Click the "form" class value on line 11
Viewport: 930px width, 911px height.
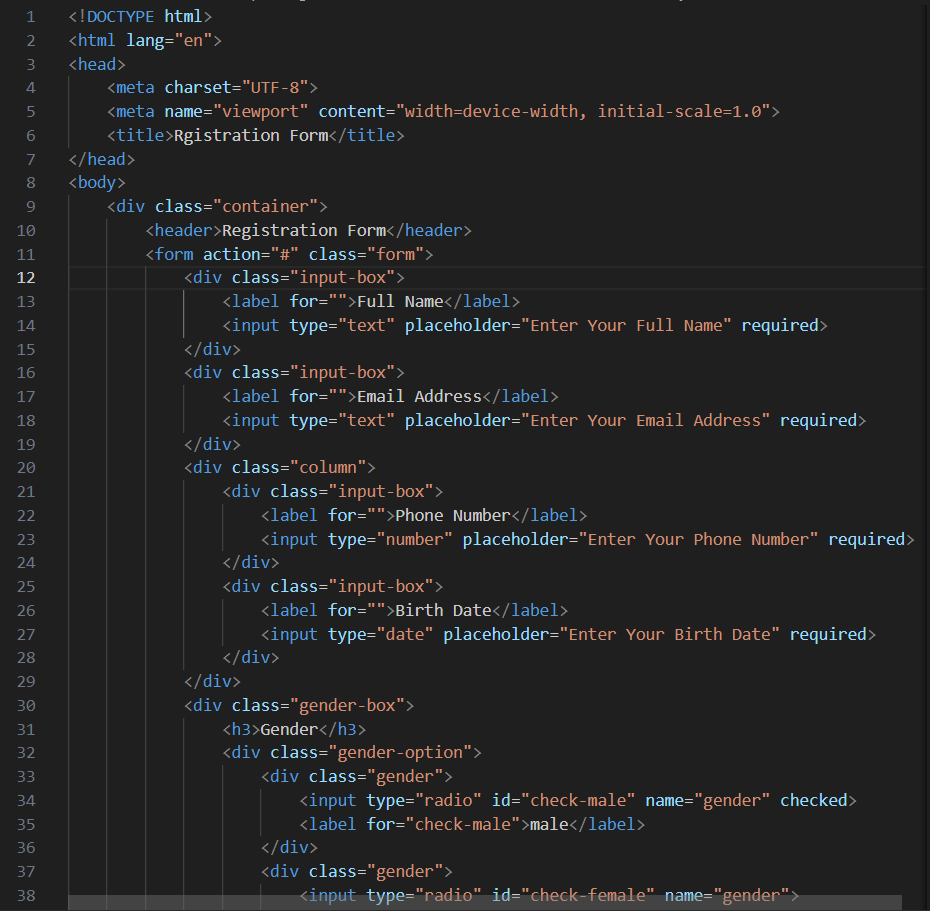point(396,254)
